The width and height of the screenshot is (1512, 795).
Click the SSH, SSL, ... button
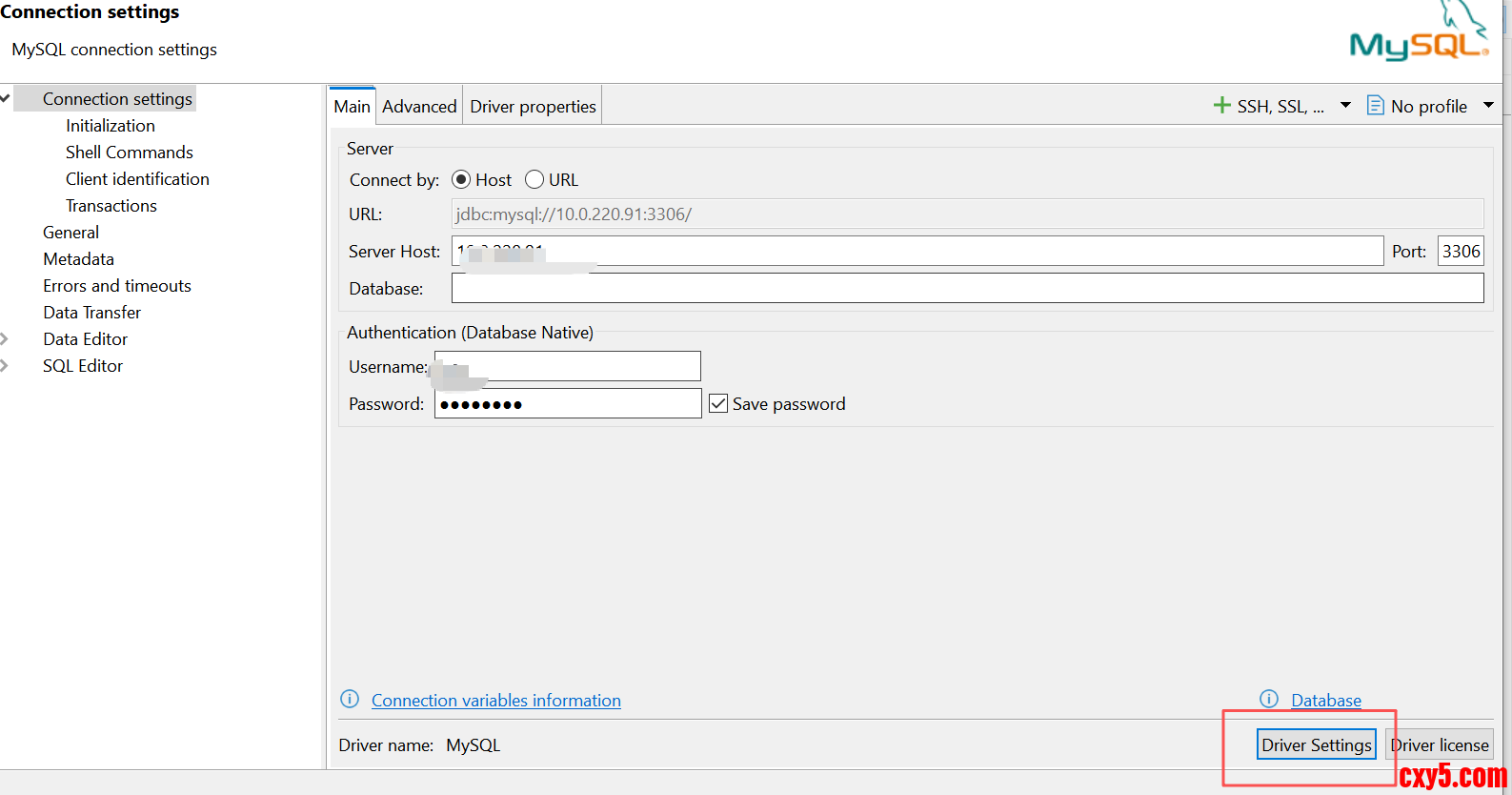1280,106
